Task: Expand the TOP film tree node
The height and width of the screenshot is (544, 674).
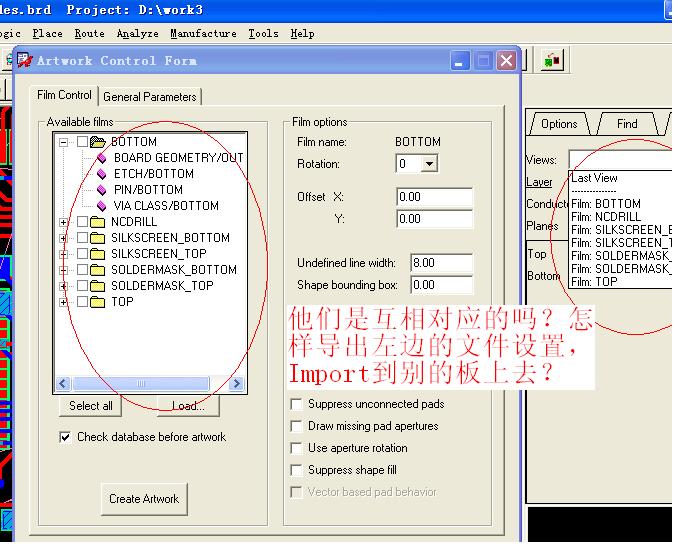Action: [x=64, y=303]
